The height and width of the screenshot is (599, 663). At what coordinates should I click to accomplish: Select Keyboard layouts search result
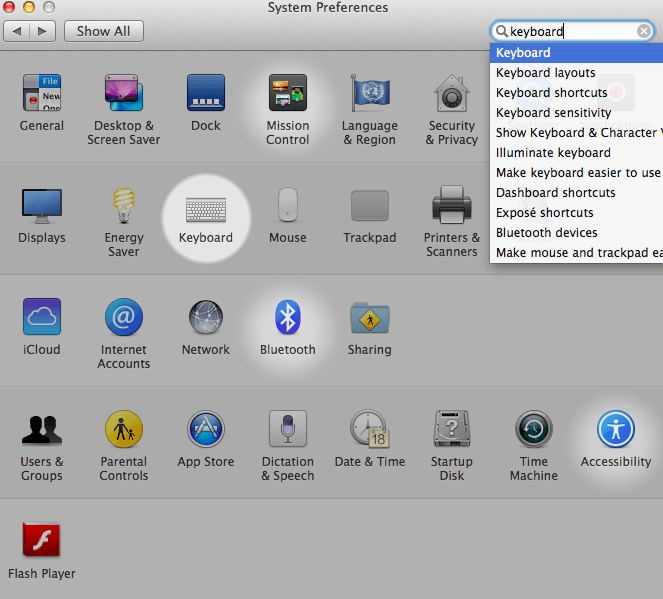click(576, 73)
